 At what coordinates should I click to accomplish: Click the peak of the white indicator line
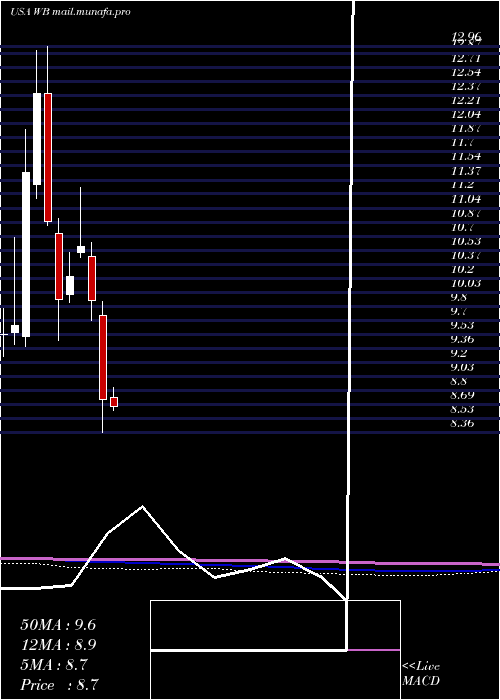142,506
